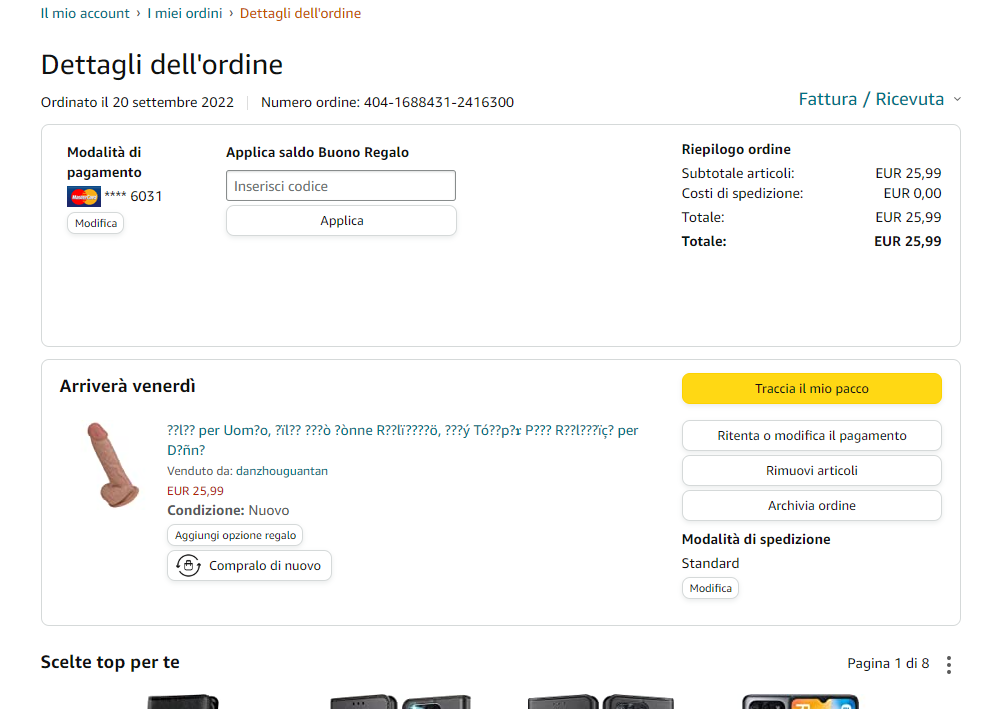Viewport: 1008px width, 709px height.
Task: Click 'Dettagli dell'ordine' breadcrumb text
Action: [300, 13]
